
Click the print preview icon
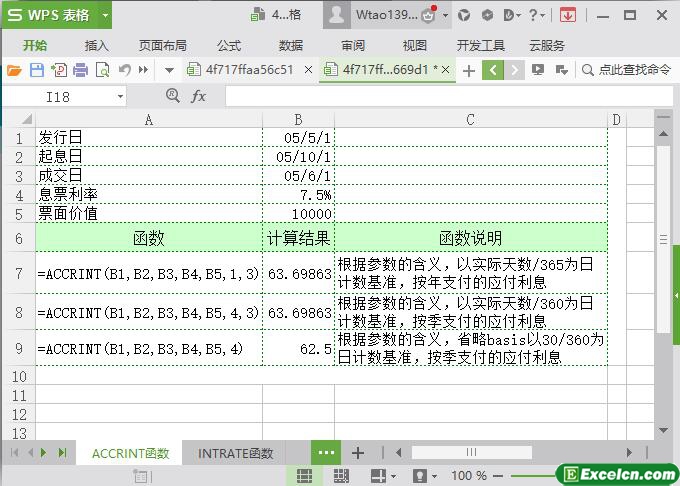point(101,70)
